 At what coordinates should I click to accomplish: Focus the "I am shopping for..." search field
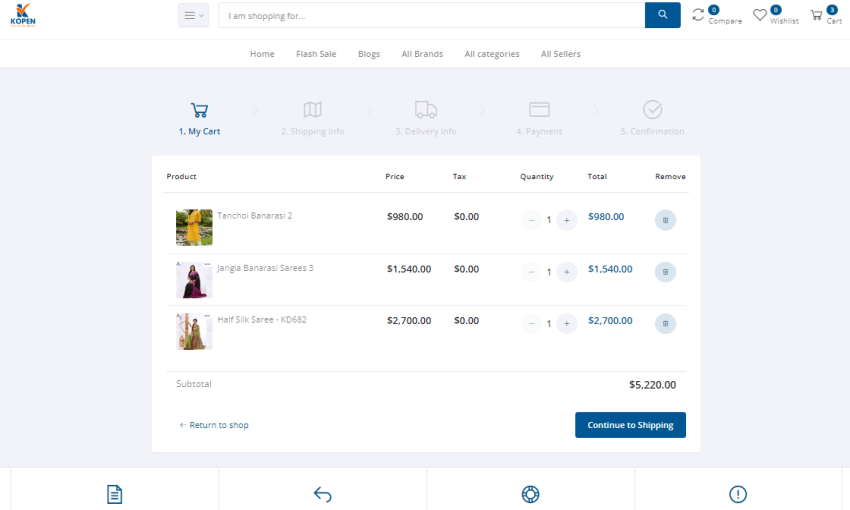[431, 16]
